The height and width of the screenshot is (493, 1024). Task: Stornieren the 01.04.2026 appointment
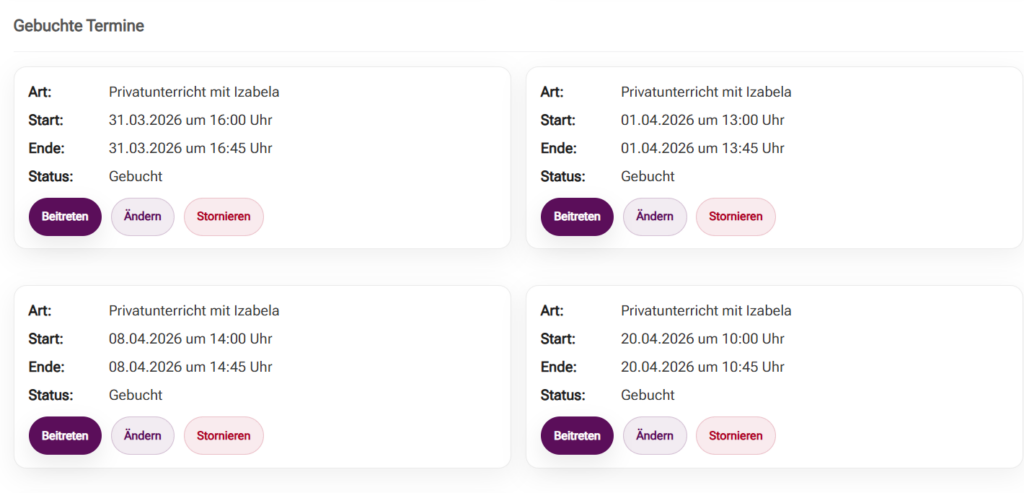[736, 217]
